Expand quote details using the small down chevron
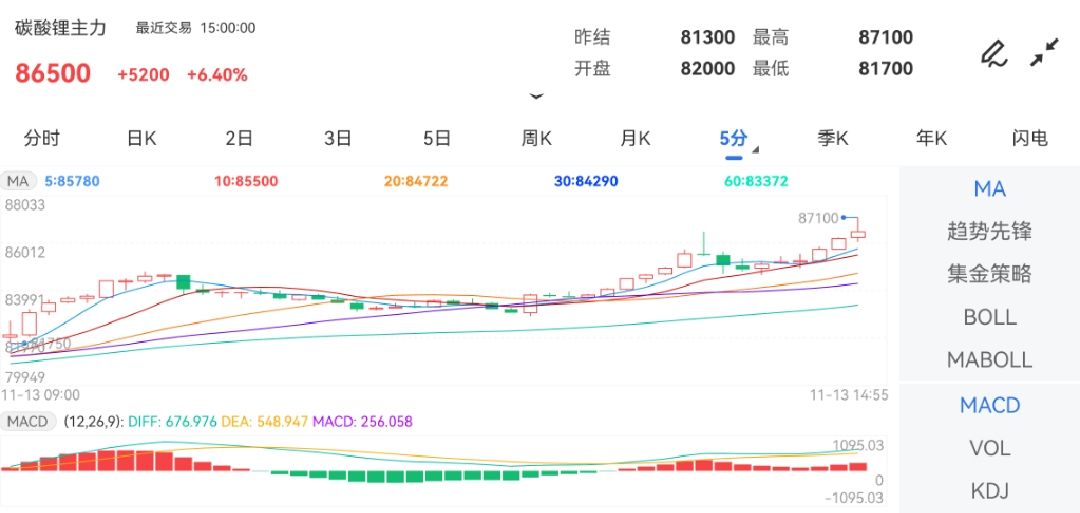Viewport: 1080px width, 513px height. pos(537,96)
